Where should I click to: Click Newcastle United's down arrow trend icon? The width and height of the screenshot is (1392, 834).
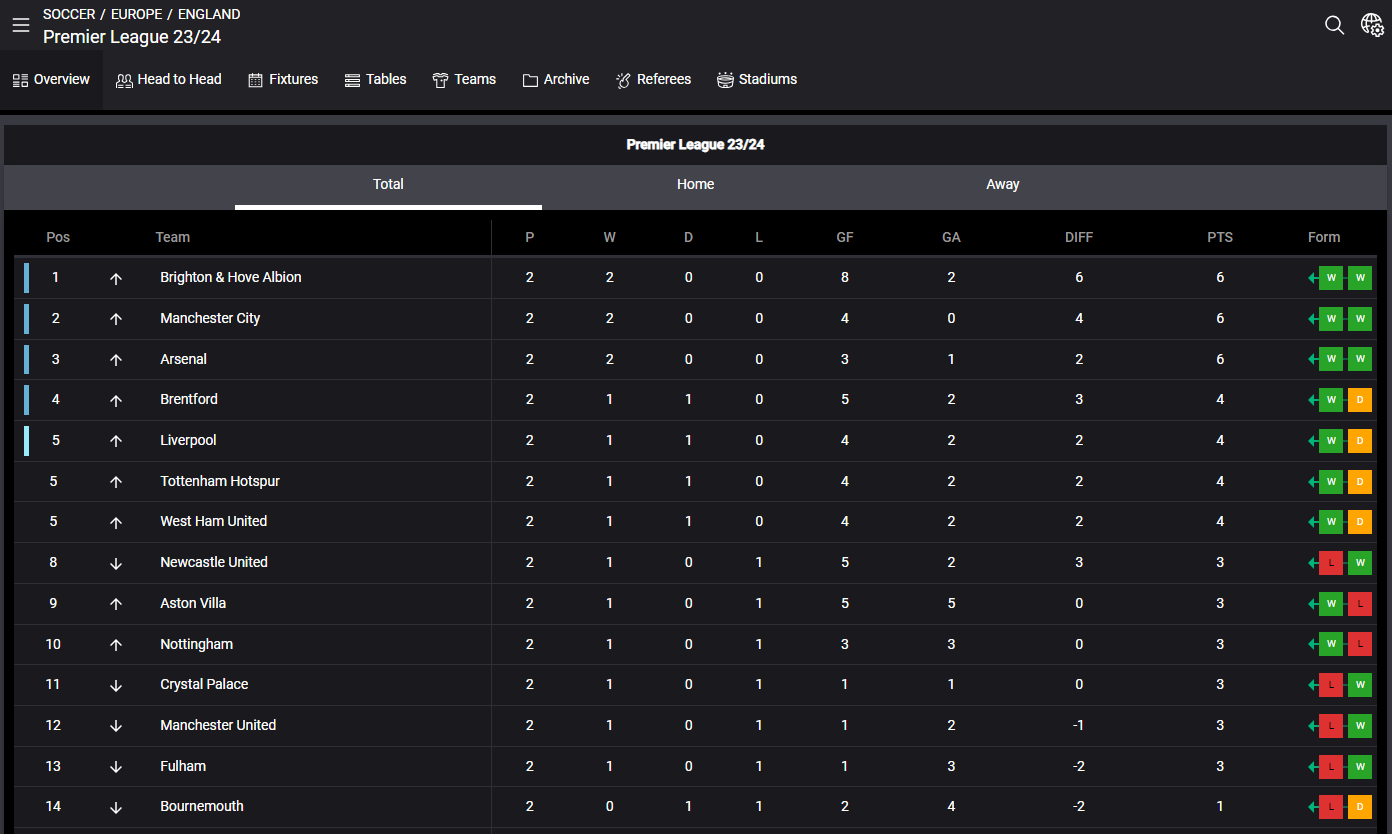pos(116,563)
